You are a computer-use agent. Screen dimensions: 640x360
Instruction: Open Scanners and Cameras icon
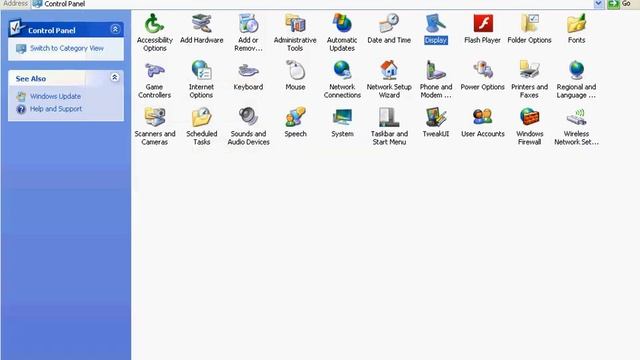coord(155,117)
